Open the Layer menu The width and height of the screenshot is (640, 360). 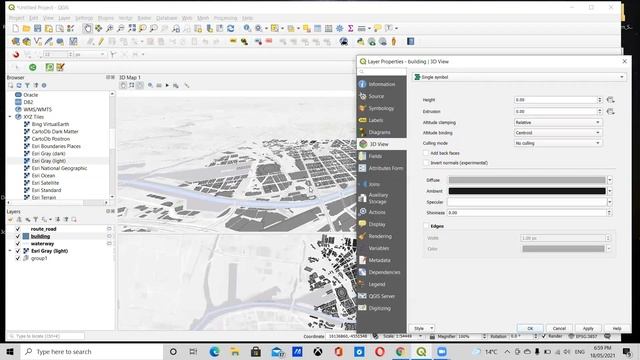click(x=64, y=18)
